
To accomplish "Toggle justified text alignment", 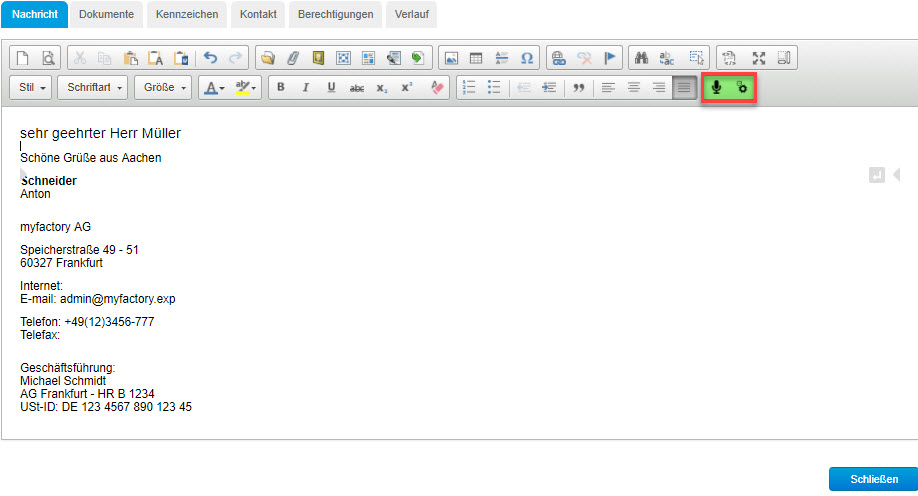I will (684, 88).
